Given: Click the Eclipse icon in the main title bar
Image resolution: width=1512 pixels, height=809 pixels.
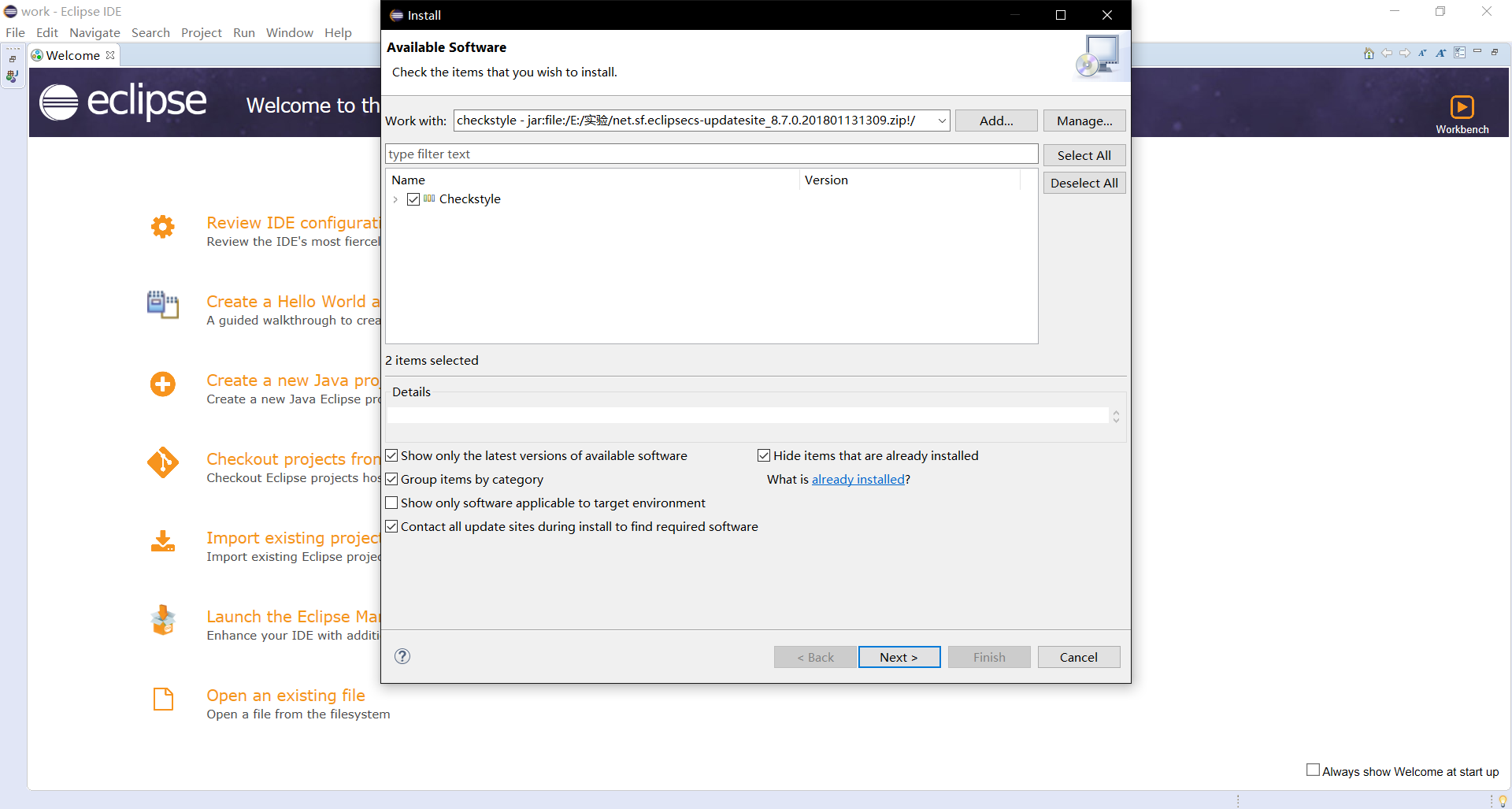Looking at the screenshot, I should tap(10, 11).
